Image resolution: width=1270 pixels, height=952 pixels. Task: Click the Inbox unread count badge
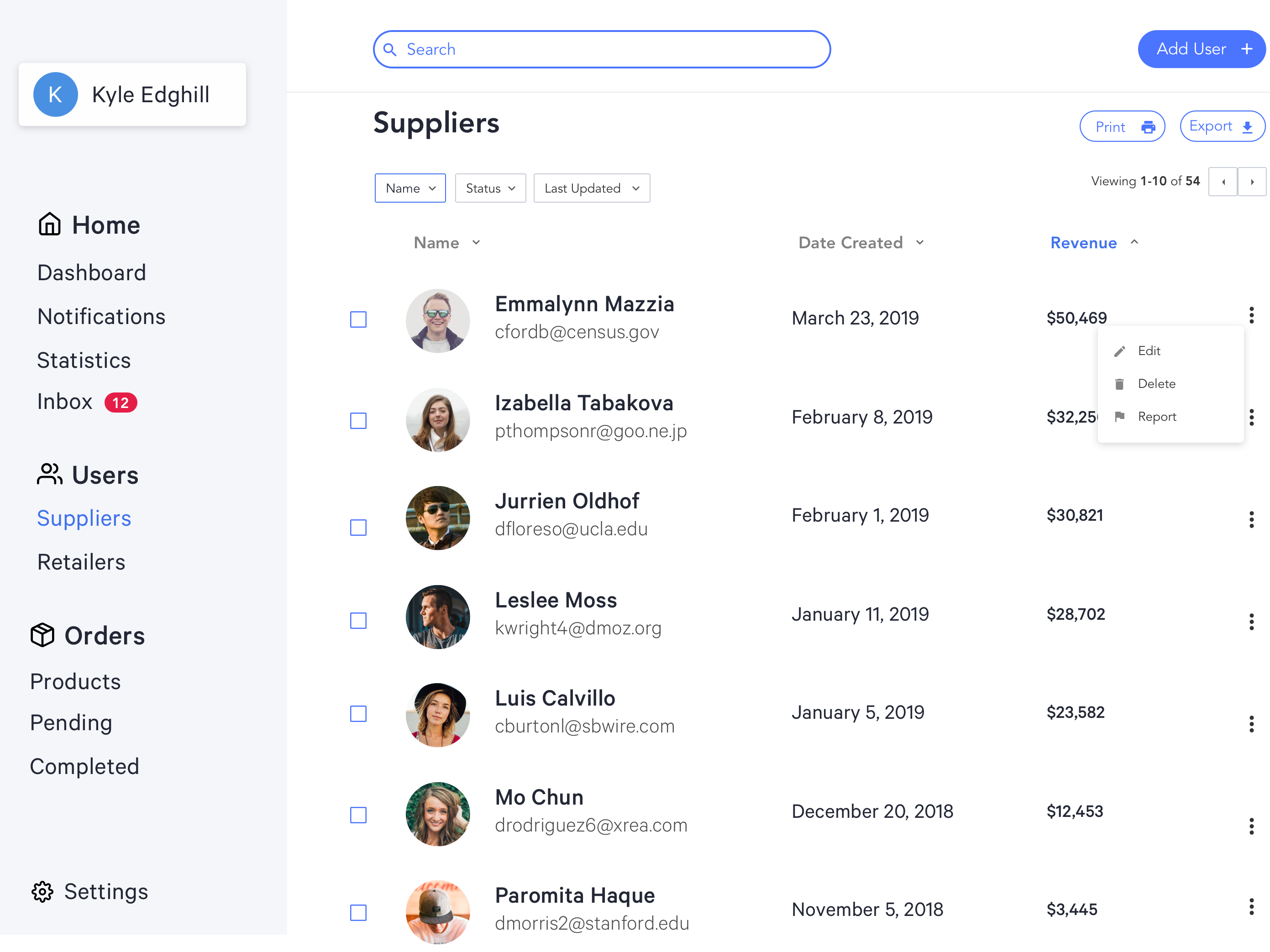click(x=121, y=402)
